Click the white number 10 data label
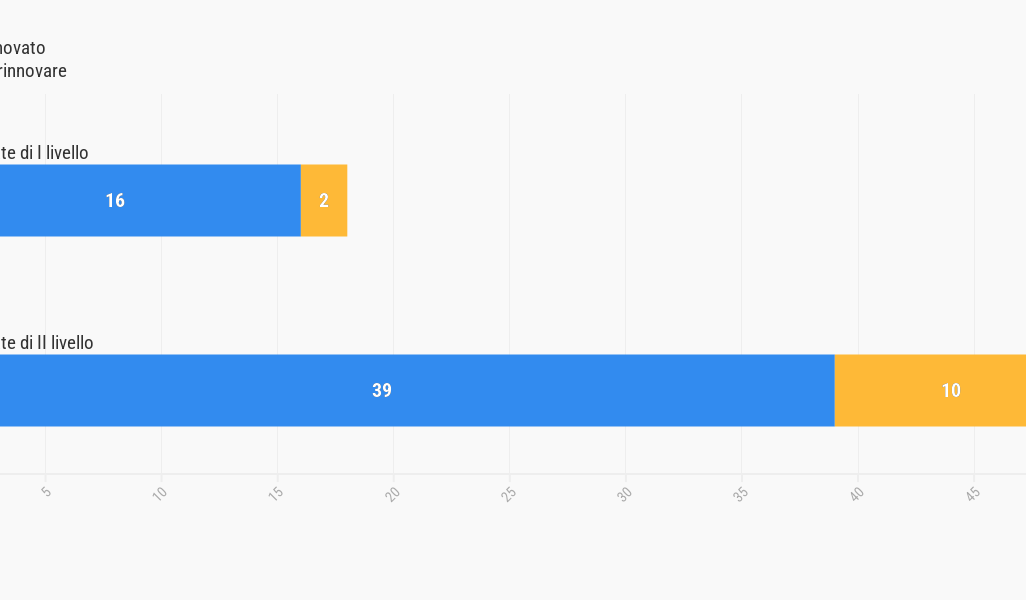 pyautogui.click(x=951, y=391)
